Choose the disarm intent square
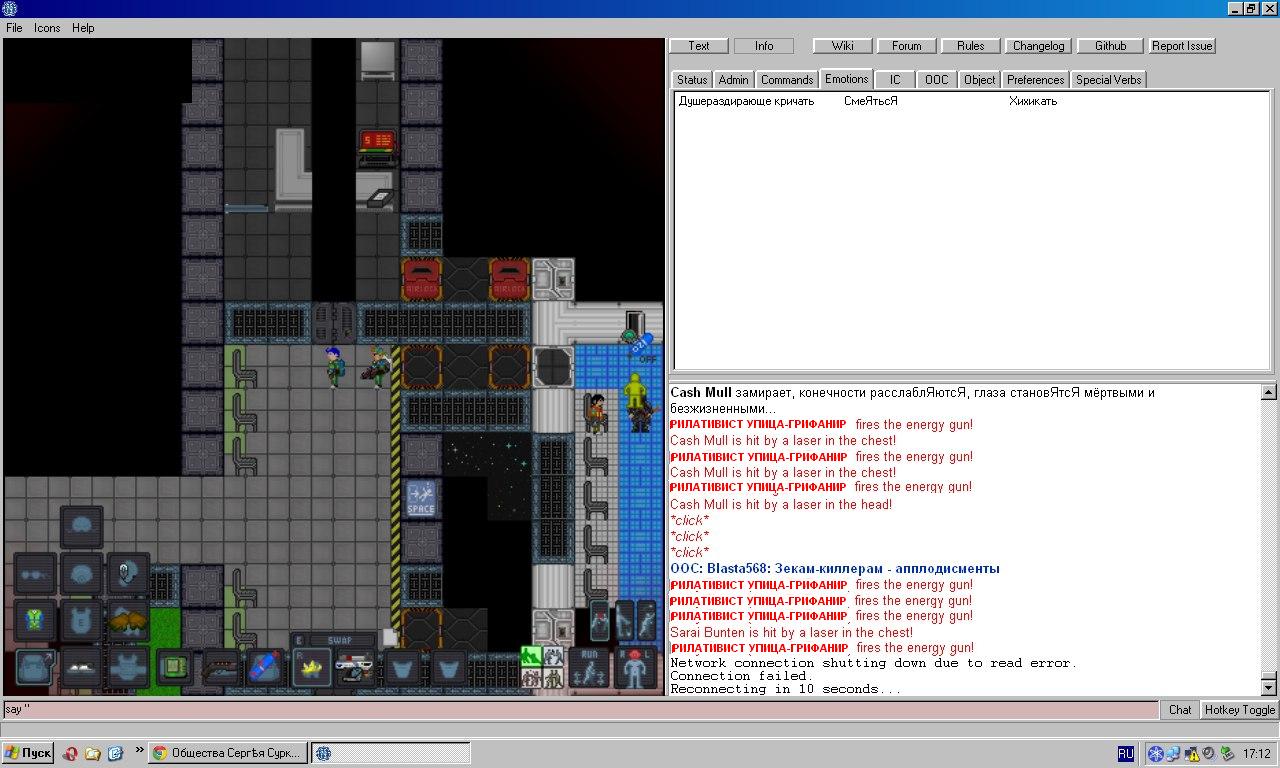 click(552, 656)
